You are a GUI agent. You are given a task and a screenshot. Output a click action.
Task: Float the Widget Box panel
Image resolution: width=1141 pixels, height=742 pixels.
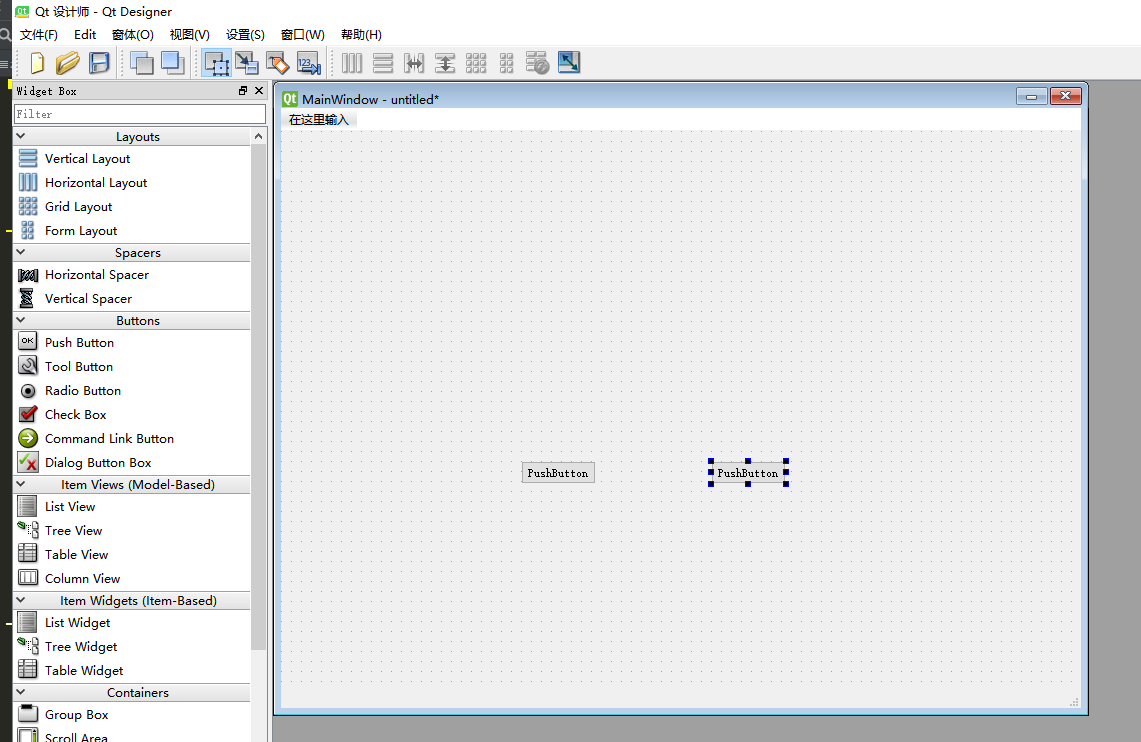(x=243, y=91)
